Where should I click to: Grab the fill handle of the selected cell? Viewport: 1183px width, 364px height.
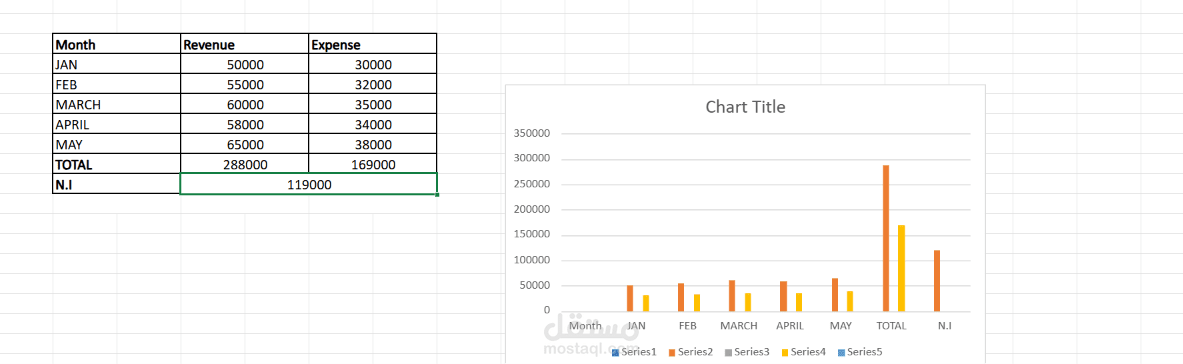438,195
